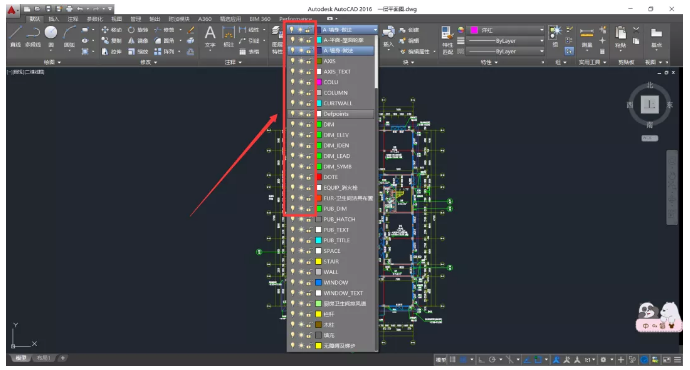Open the AutoCAD application menu logo
690x370 pixels.
13,10
